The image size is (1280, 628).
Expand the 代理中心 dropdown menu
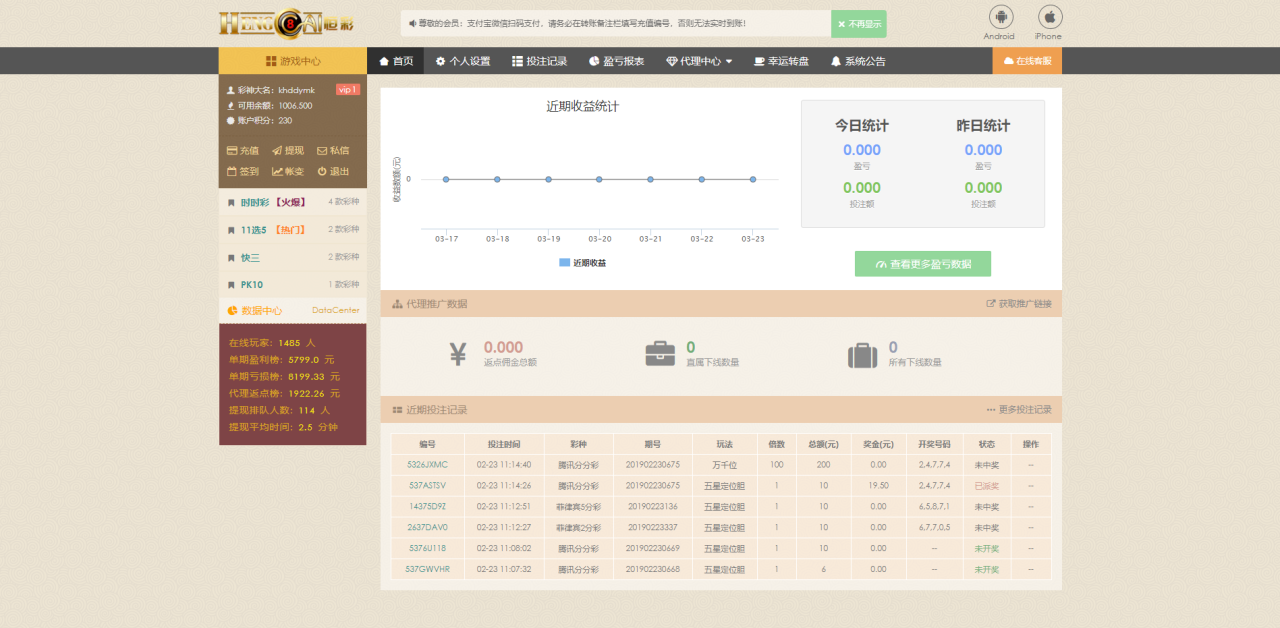[699, 61]
